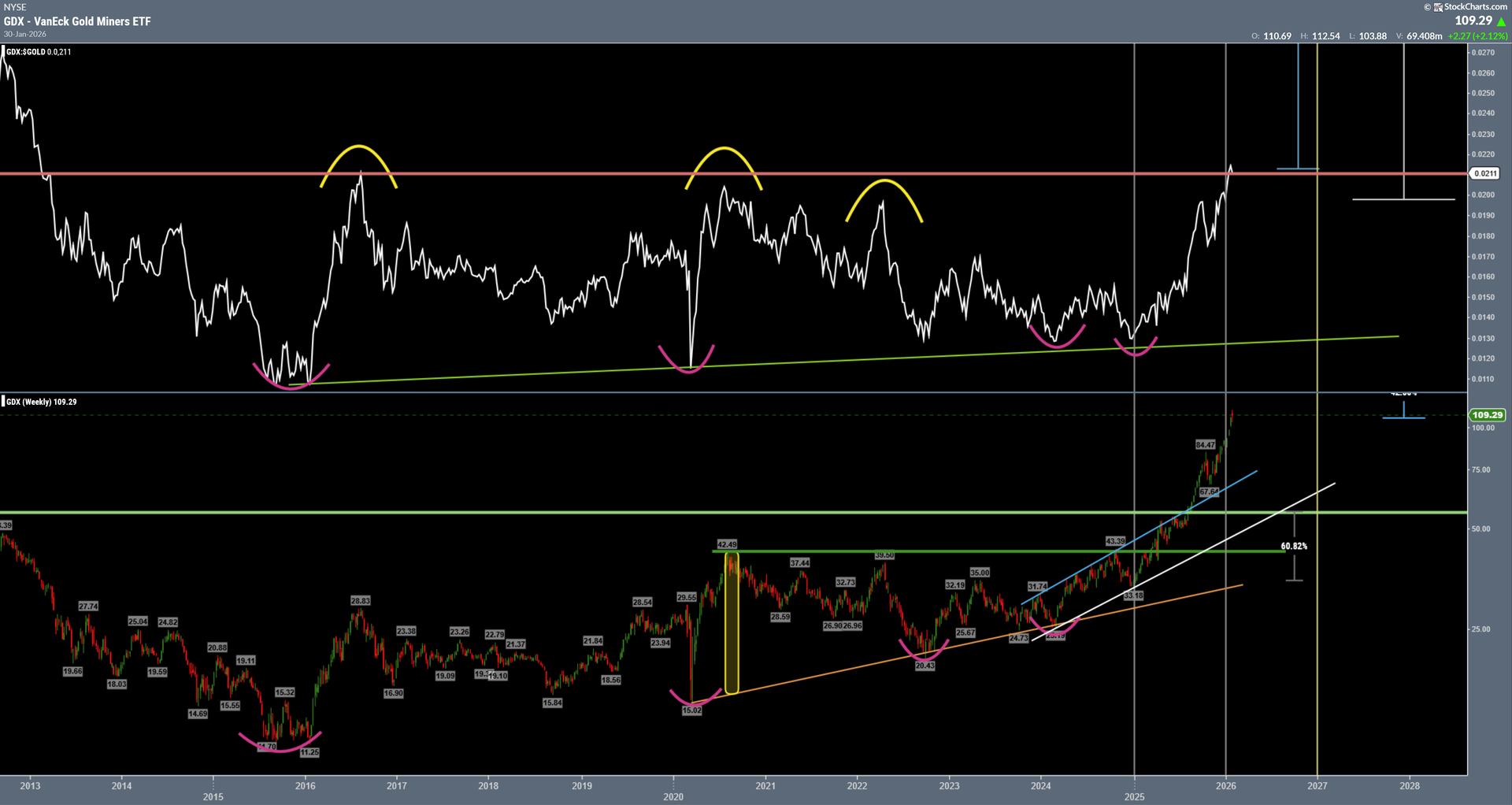This screenshot has width=1512, height=805.
Task: Click the 14.69 price label
Action: pyautogui.click(x=198, y=714)
